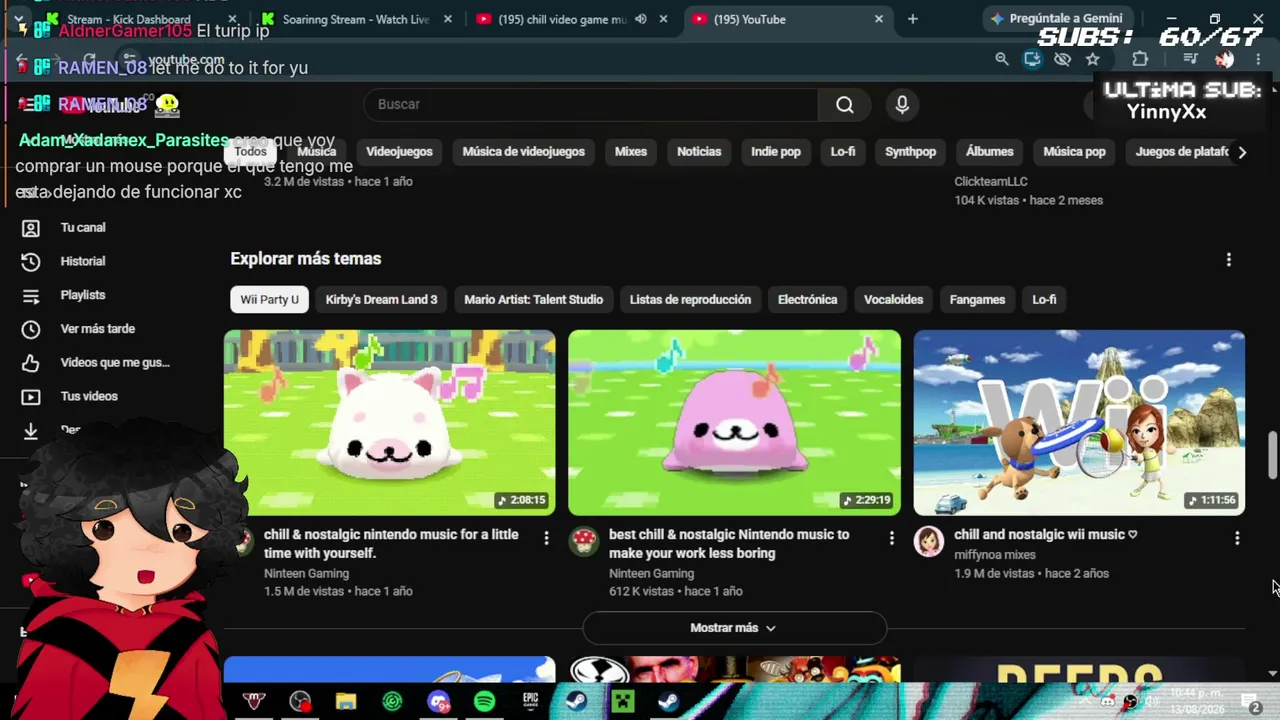Select the Wii Party U topic chip

tap(269, 300)
